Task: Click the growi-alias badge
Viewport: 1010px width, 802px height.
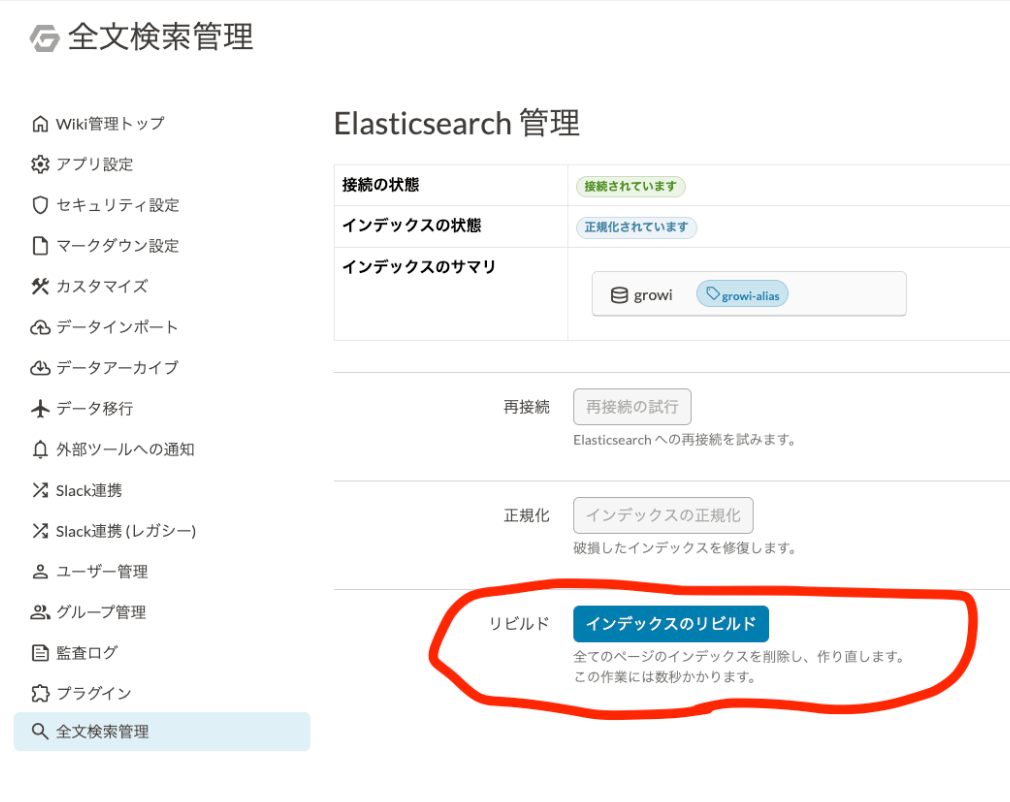Action: pos(742,294)
